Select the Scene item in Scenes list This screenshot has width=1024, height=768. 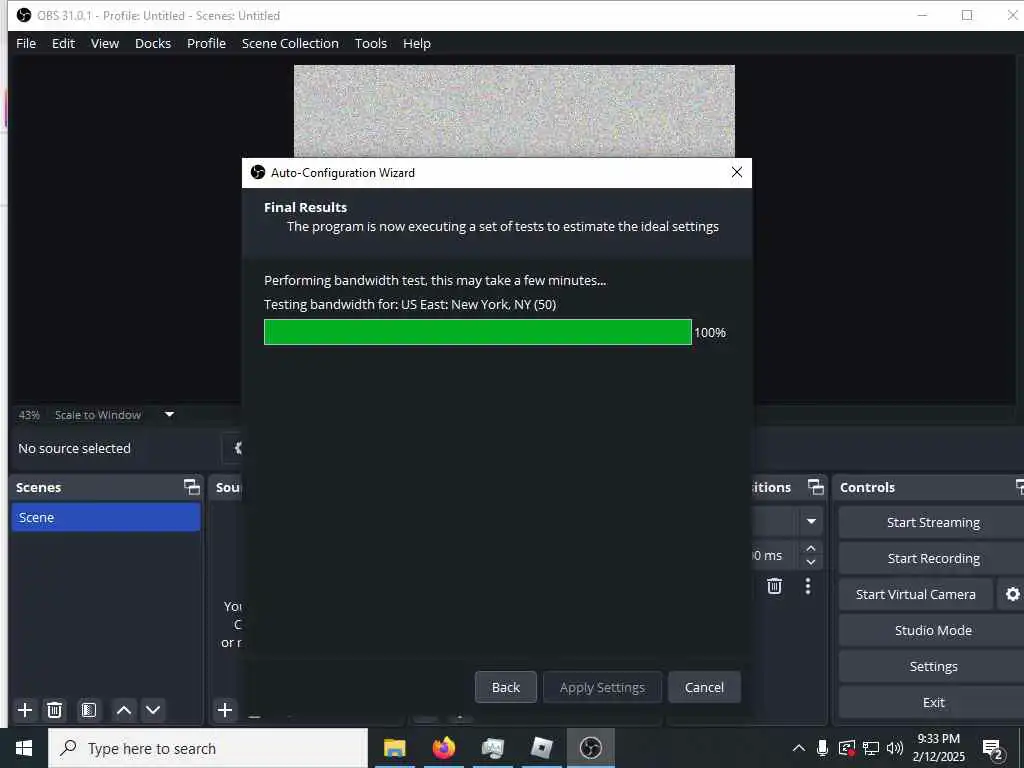tap(106, 517)
